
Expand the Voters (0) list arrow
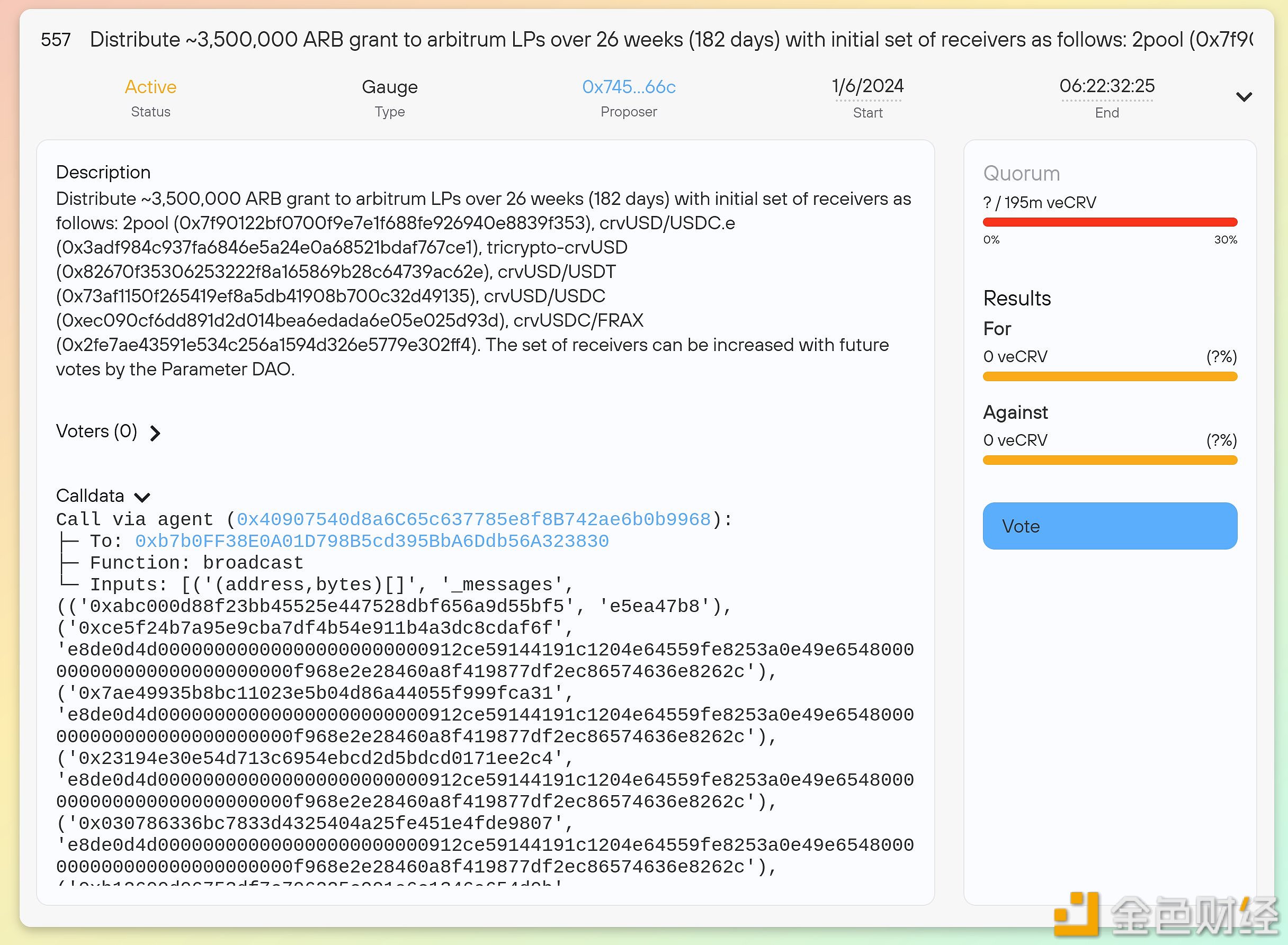coord(155,433)
